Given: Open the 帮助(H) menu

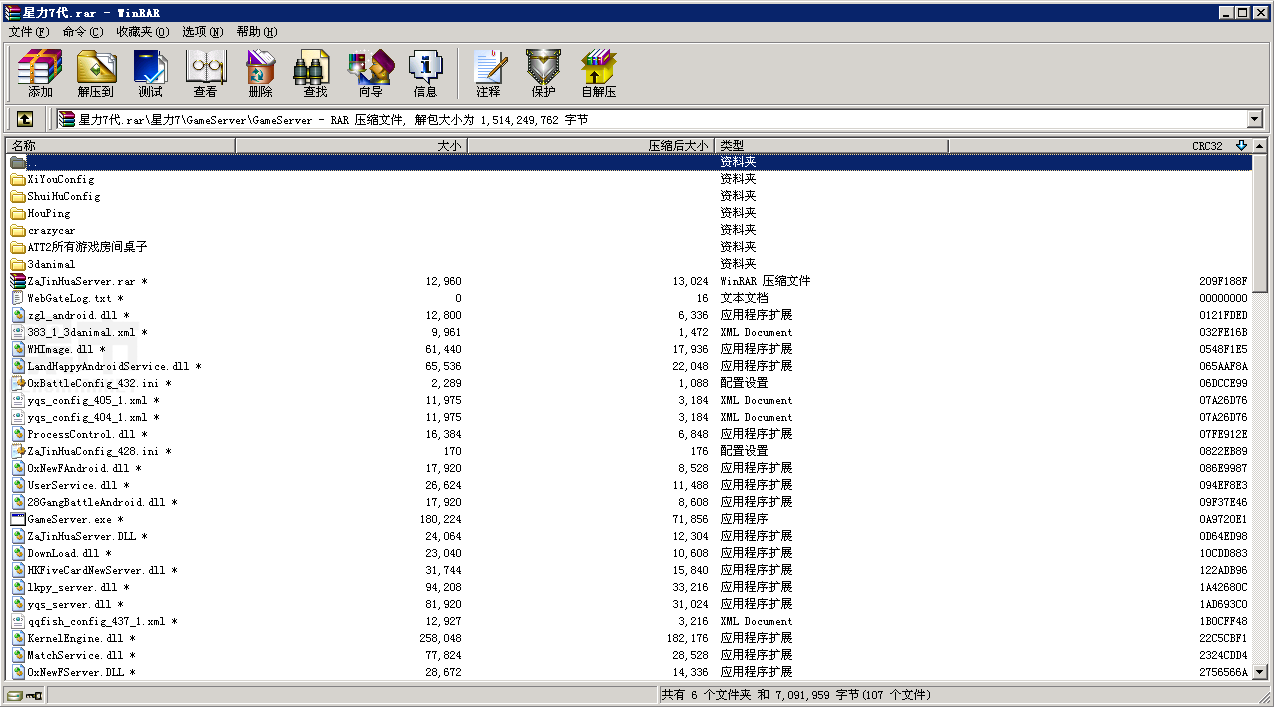Looking at the screenshot, I should pyautogui.click(x=257, y=32).
